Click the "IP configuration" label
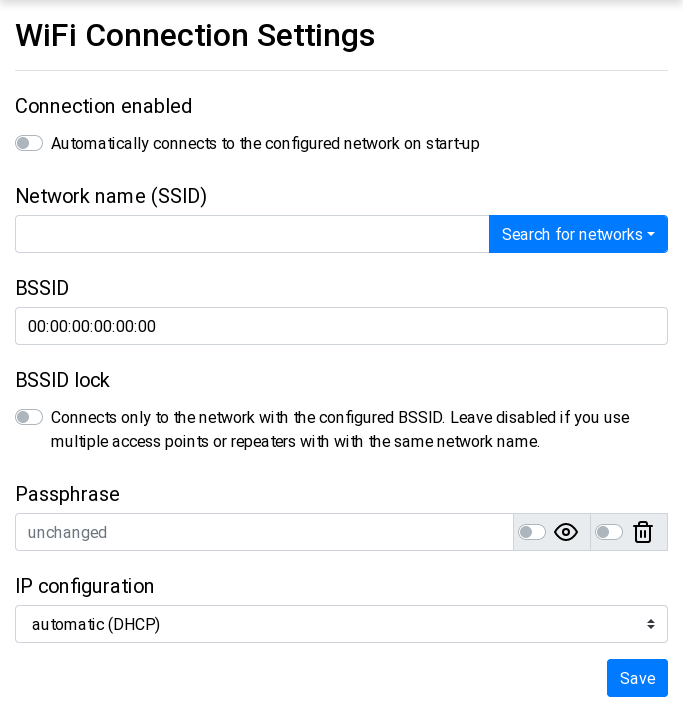The height and width of the screenshot is (713, 683). coord(85,586)
